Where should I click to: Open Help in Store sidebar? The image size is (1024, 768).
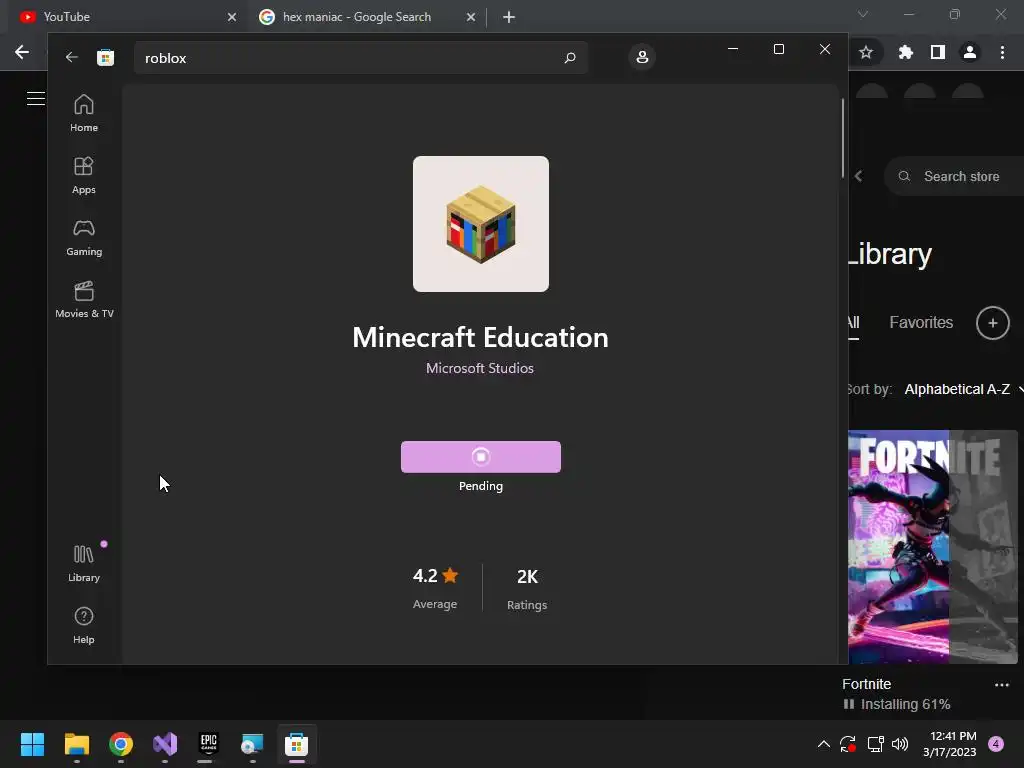coord(84,625)
